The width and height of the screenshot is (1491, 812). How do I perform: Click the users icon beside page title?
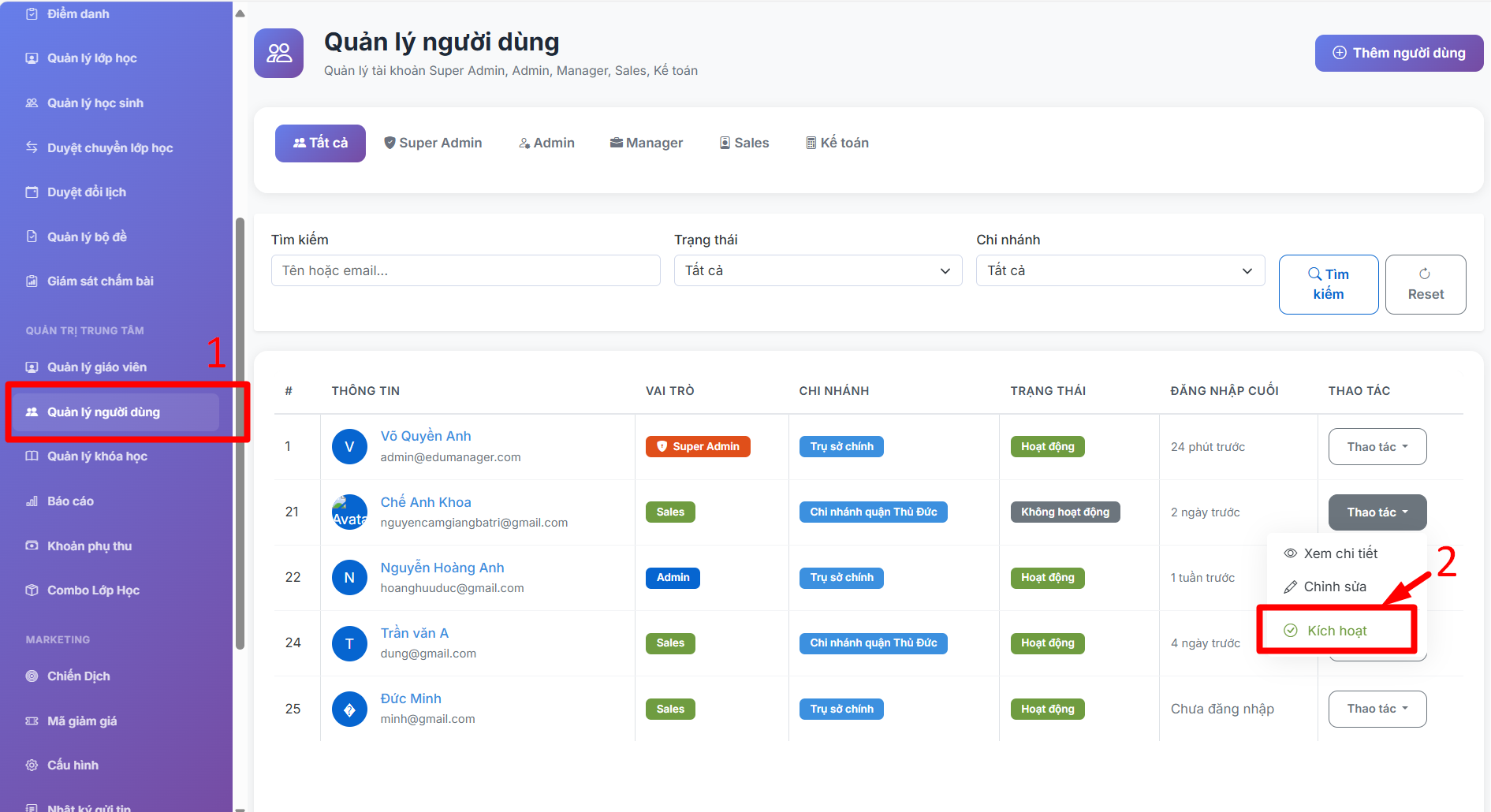pos(278,54)
